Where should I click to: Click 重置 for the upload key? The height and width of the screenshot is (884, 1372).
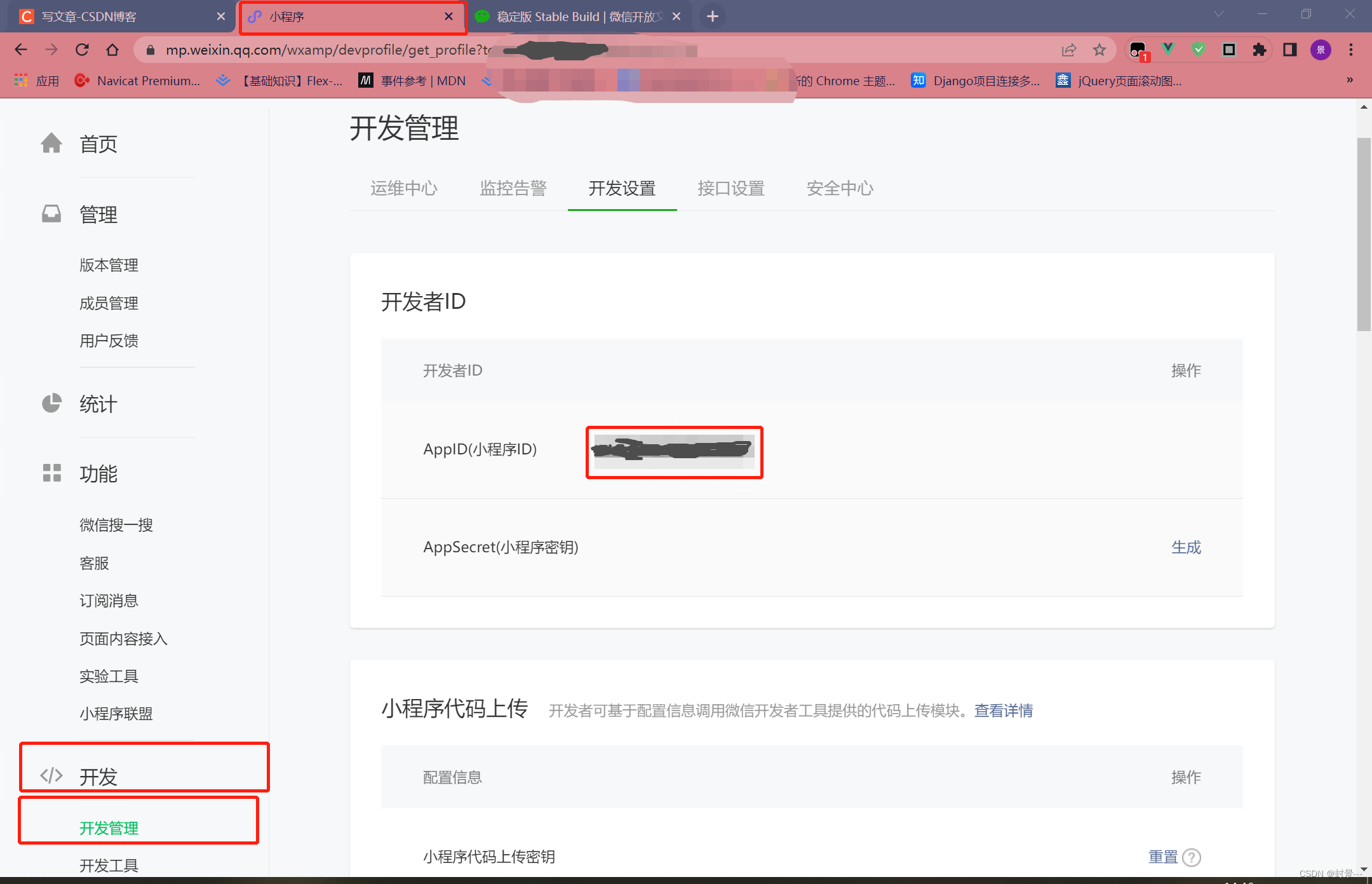click(1163, 857)
